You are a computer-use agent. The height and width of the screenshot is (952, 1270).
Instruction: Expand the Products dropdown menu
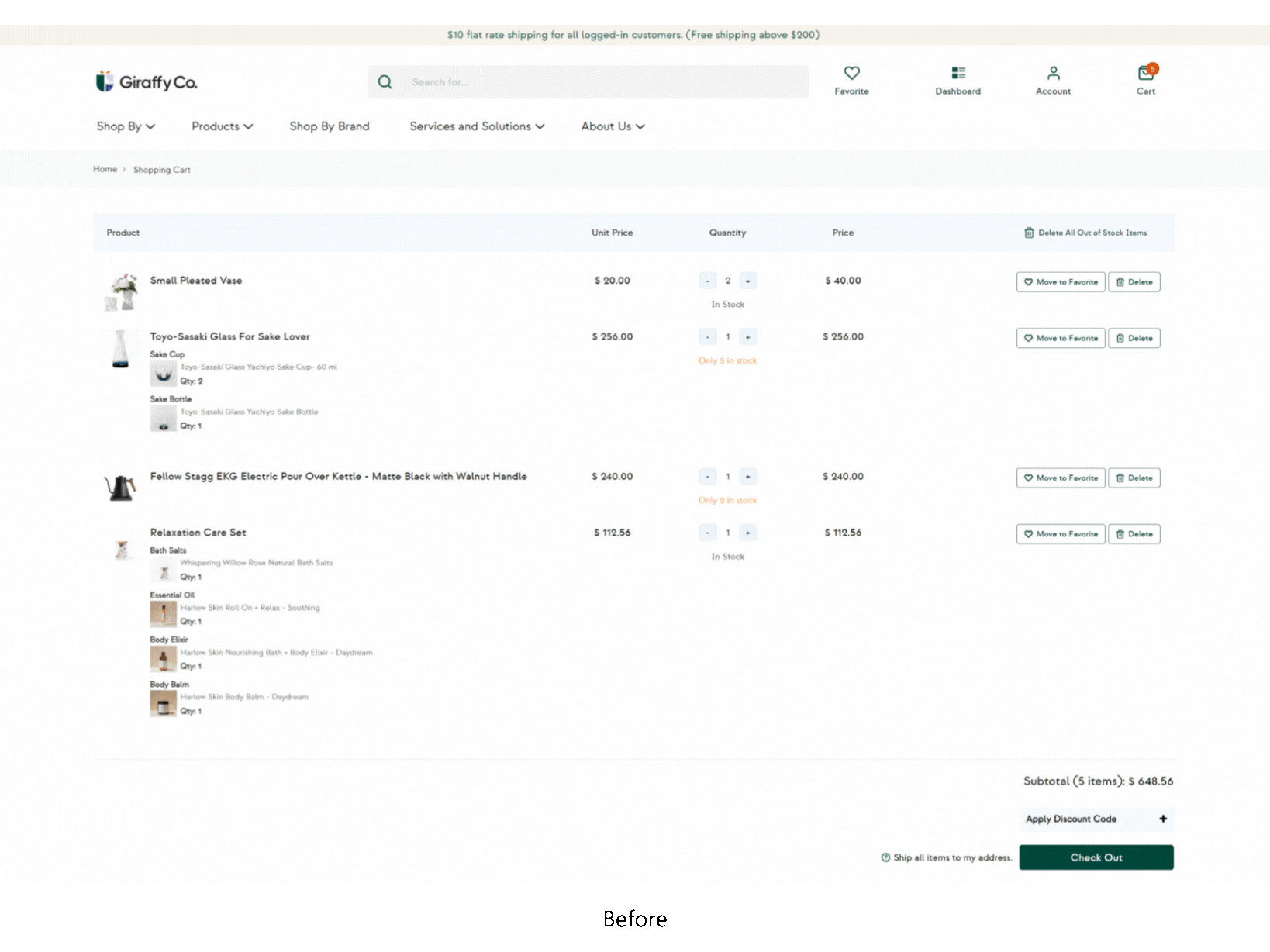[223, 126]
